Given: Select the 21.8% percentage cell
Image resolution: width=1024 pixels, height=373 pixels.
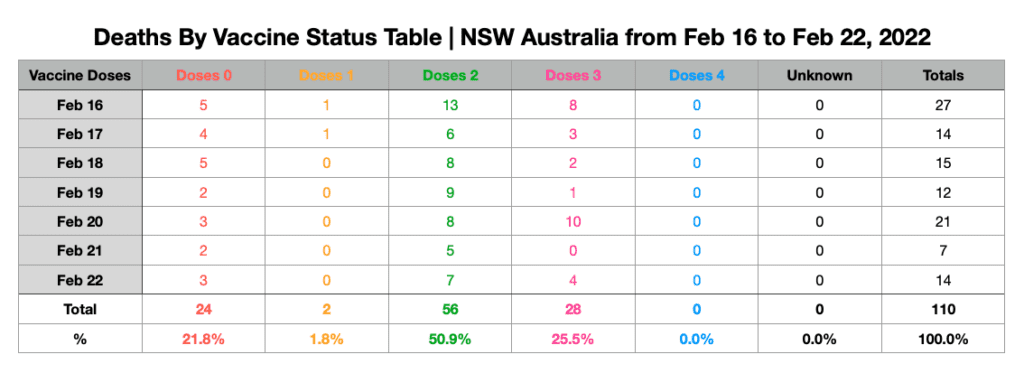Looking at the screenshot, I should (204, 338).
